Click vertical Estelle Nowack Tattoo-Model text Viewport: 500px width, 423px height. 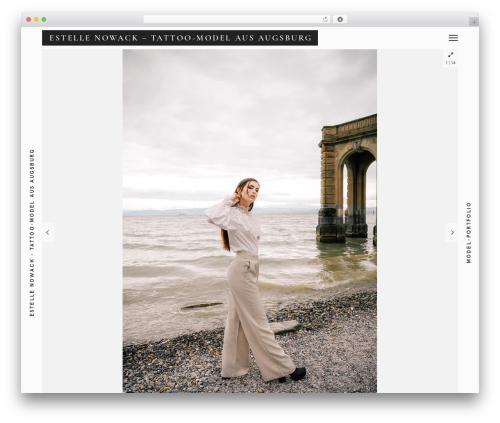pos(32,233)
